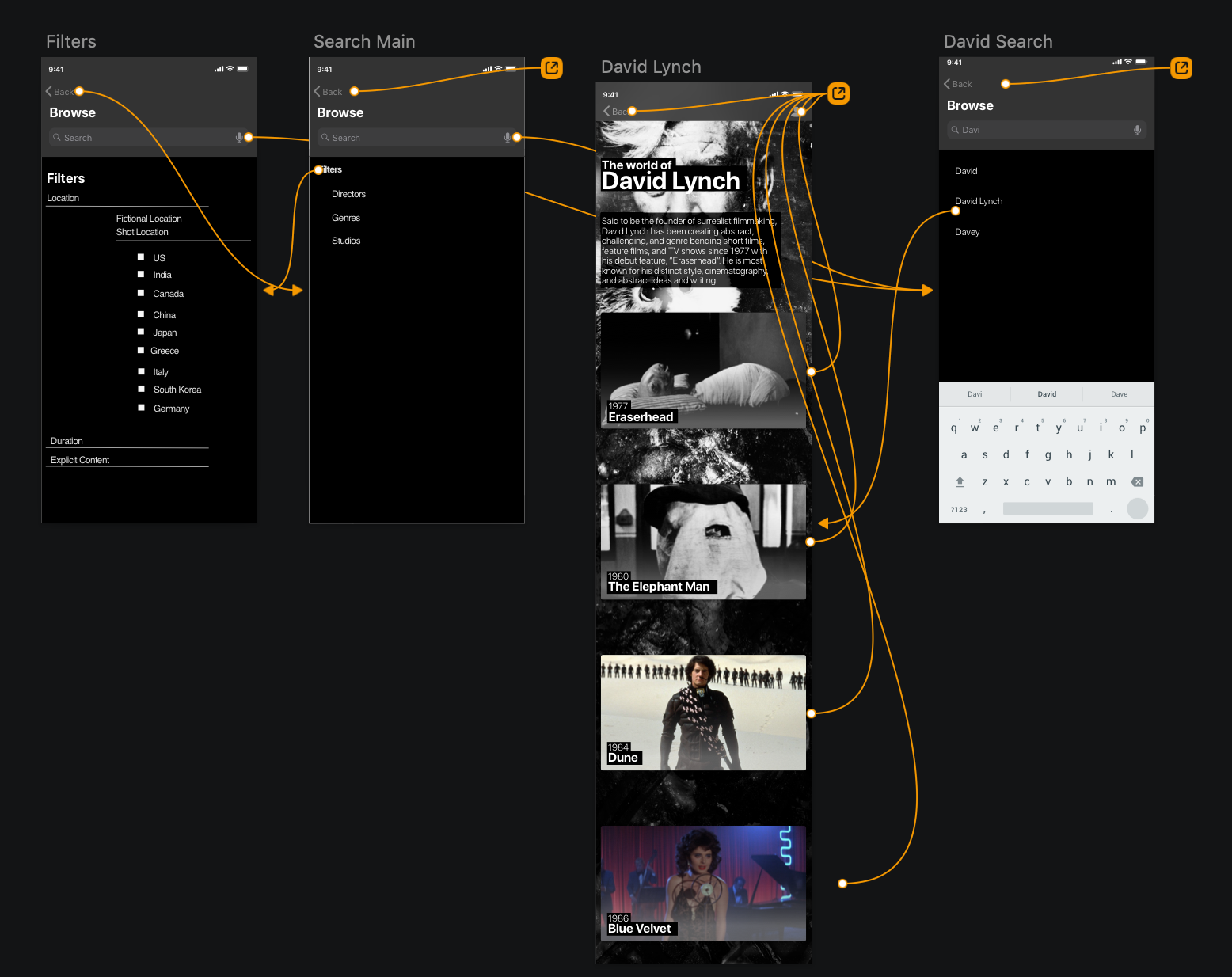Click Back chevron in the David Search artboard

tap(947, 84)
